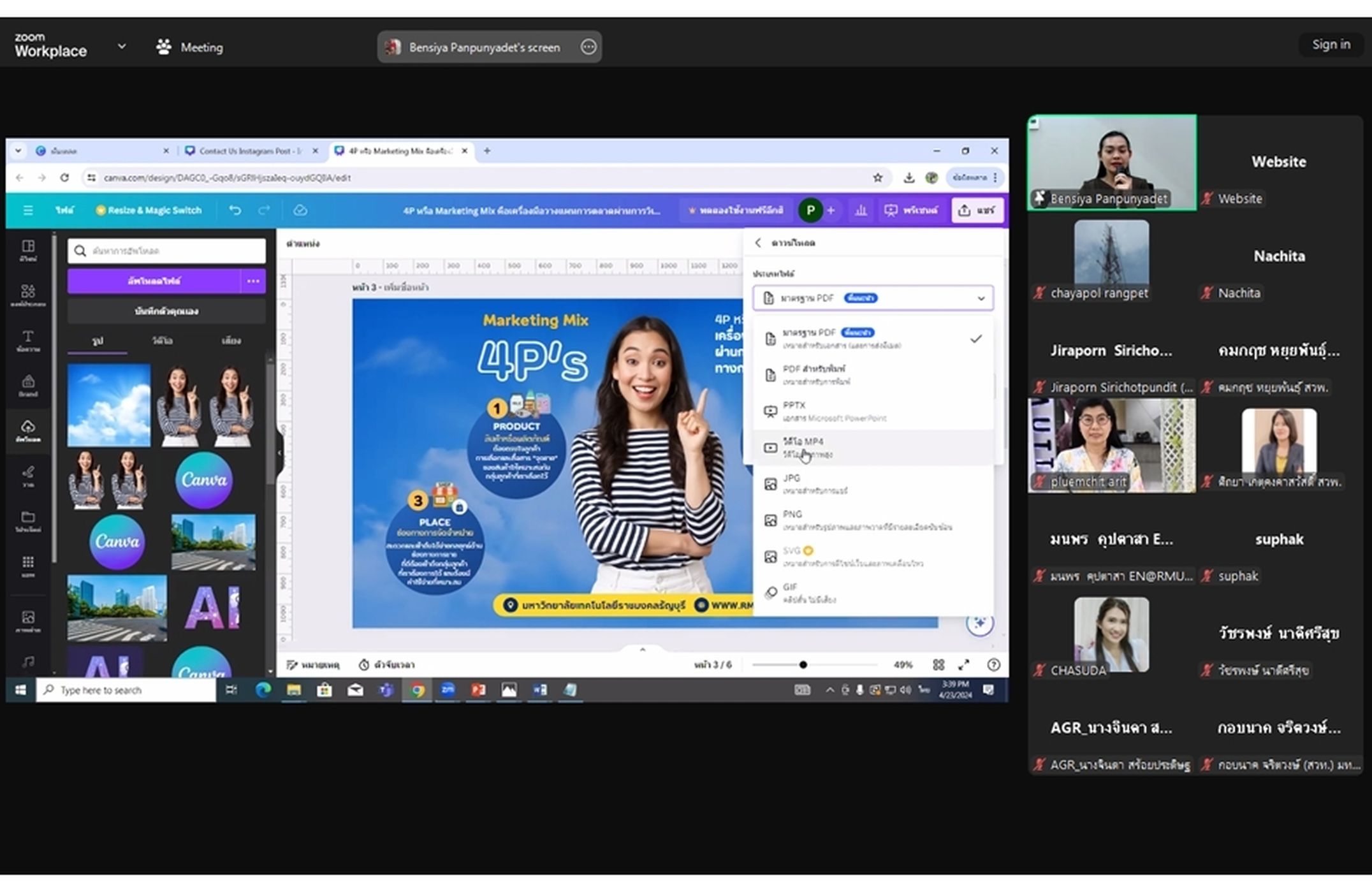
Task: Click the back arrow in download panel
Action: 758,242
